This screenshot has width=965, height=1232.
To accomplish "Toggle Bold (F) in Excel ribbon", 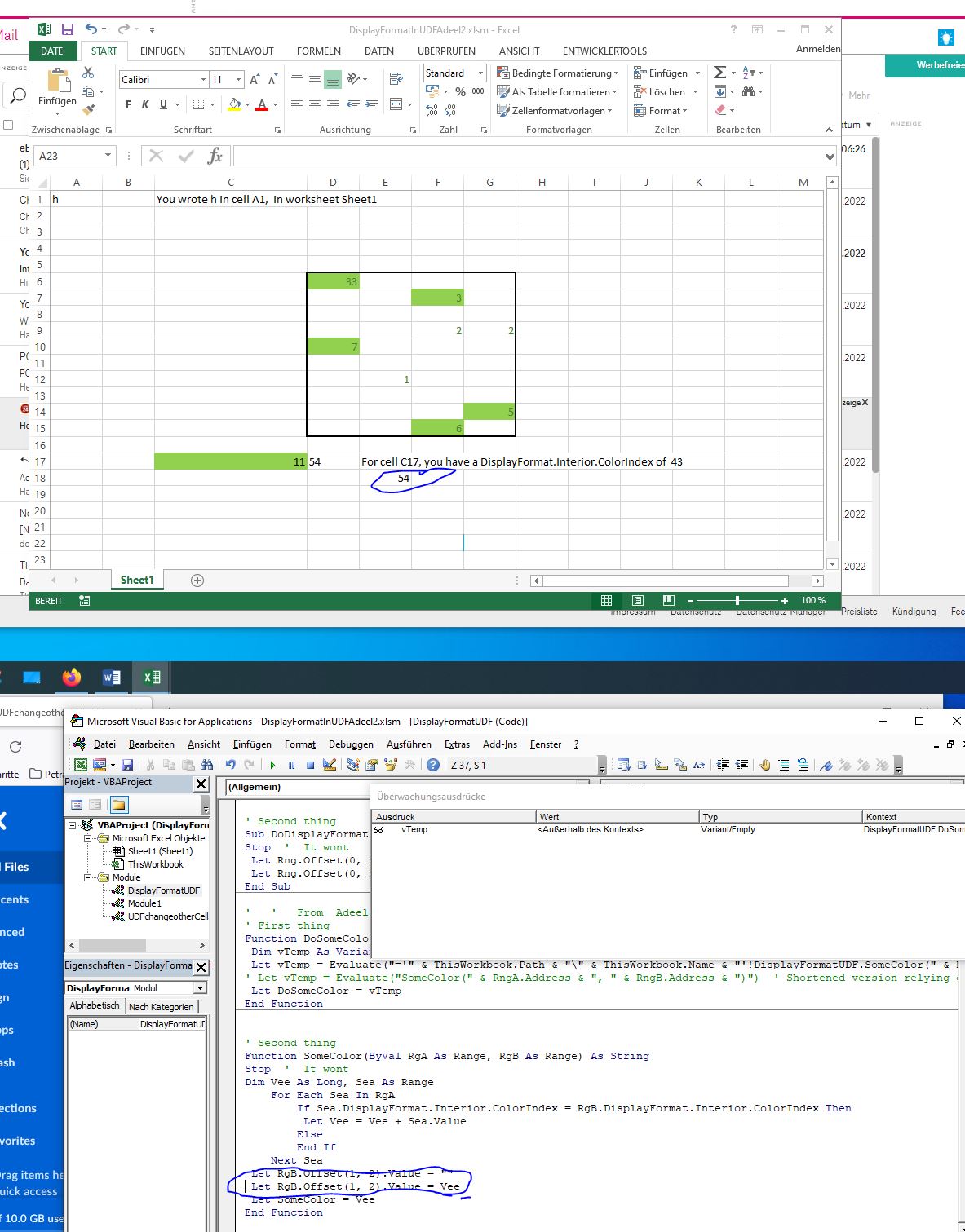I will click(x=128, y=104).
